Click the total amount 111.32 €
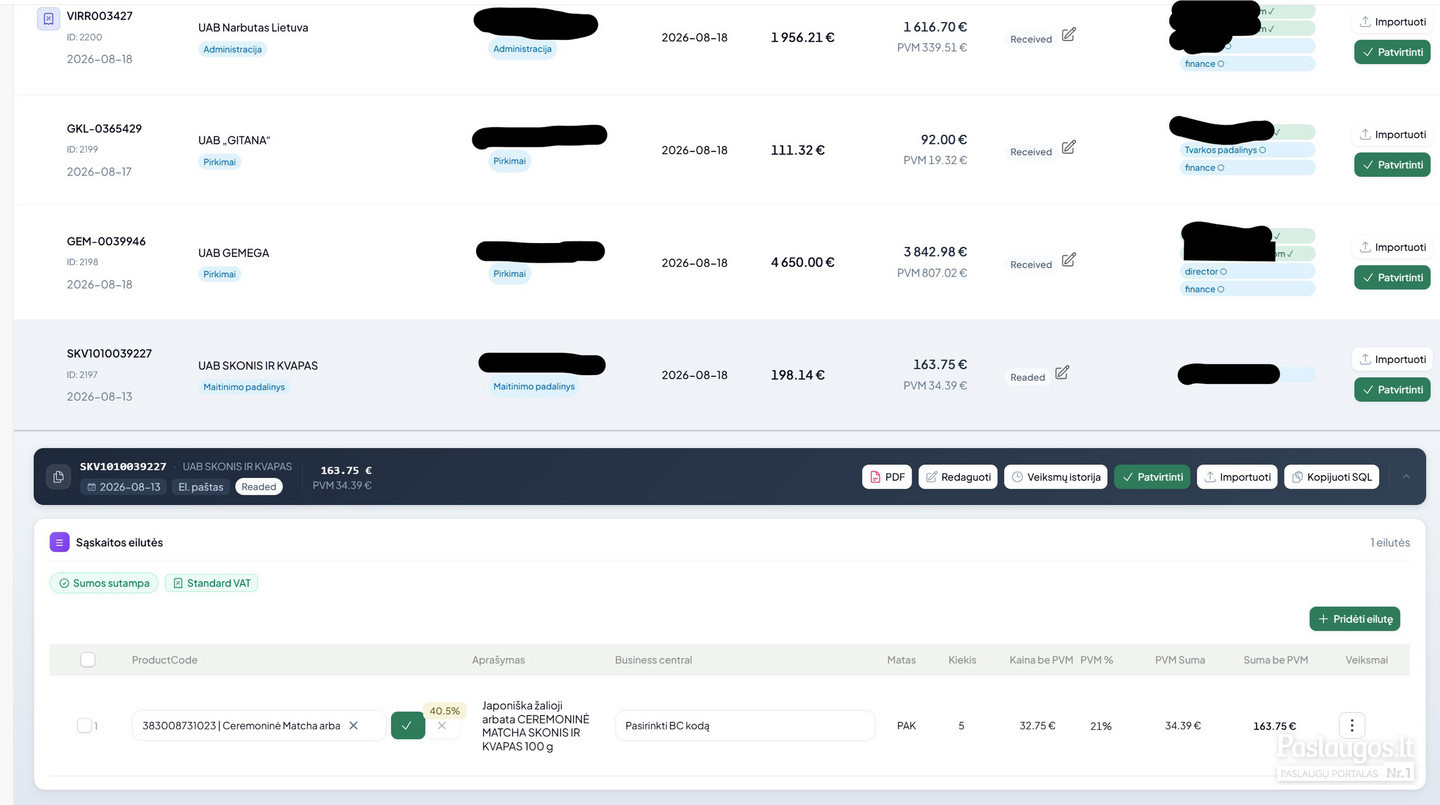 [x=797, y=150]
